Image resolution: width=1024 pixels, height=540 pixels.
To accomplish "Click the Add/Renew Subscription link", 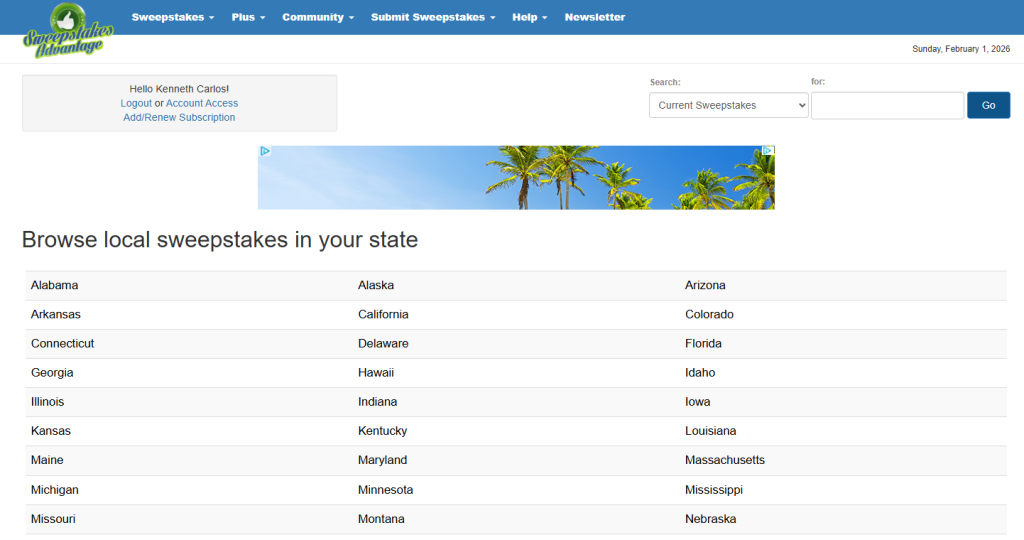I will [179, 117].
